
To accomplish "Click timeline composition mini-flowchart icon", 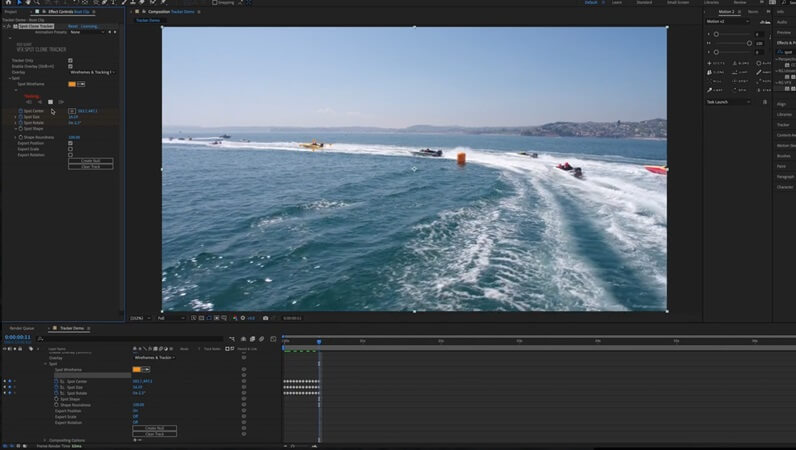I will click(x=231, y=339).
